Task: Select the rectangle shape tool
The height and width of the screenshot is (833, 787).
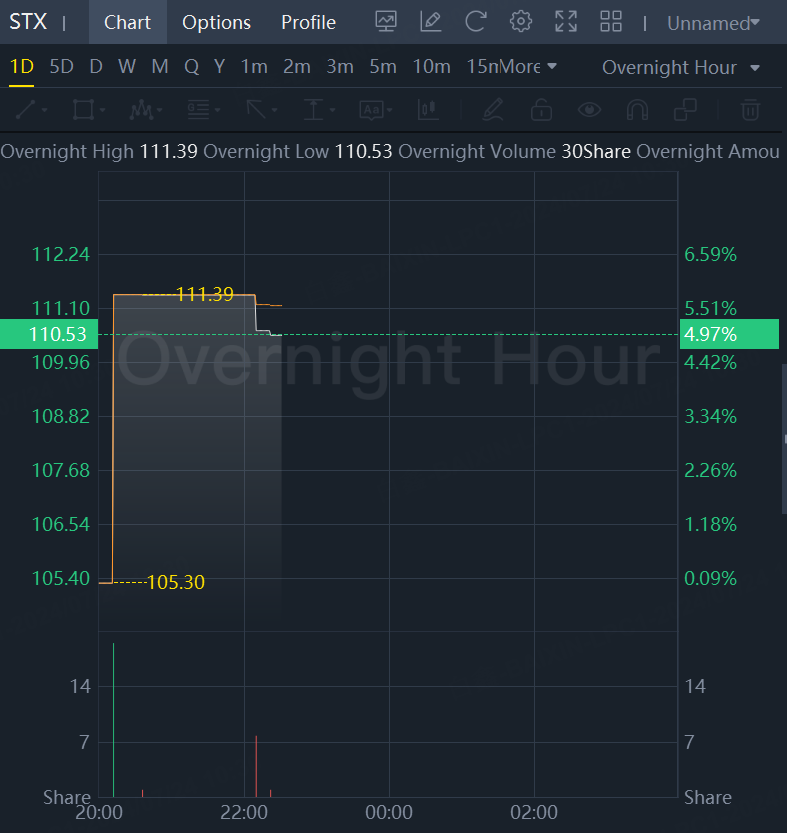Action: click(83, 110)
